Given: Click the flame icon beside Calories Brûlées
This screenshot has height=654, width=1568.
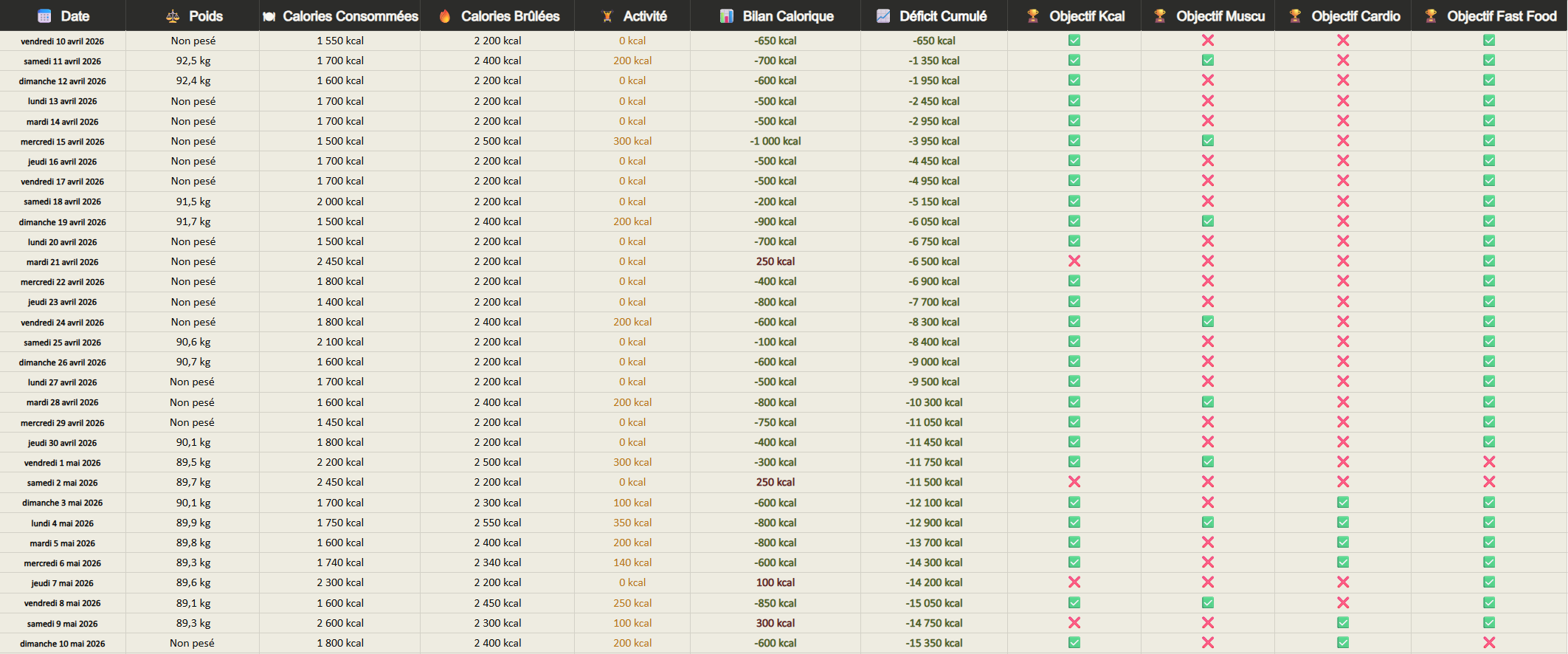Looking at the screenshot, I should 445,16.
